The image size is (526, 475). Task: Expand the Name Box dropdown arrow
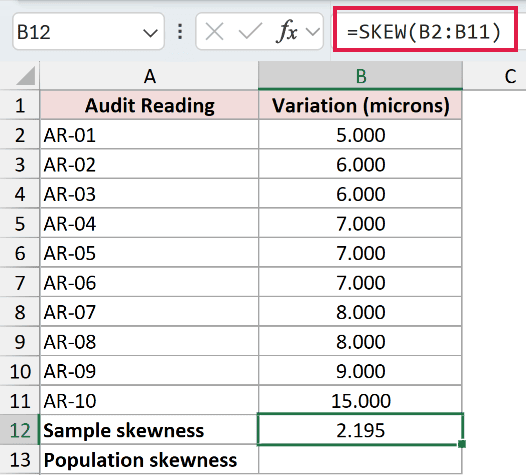[150, 33]
